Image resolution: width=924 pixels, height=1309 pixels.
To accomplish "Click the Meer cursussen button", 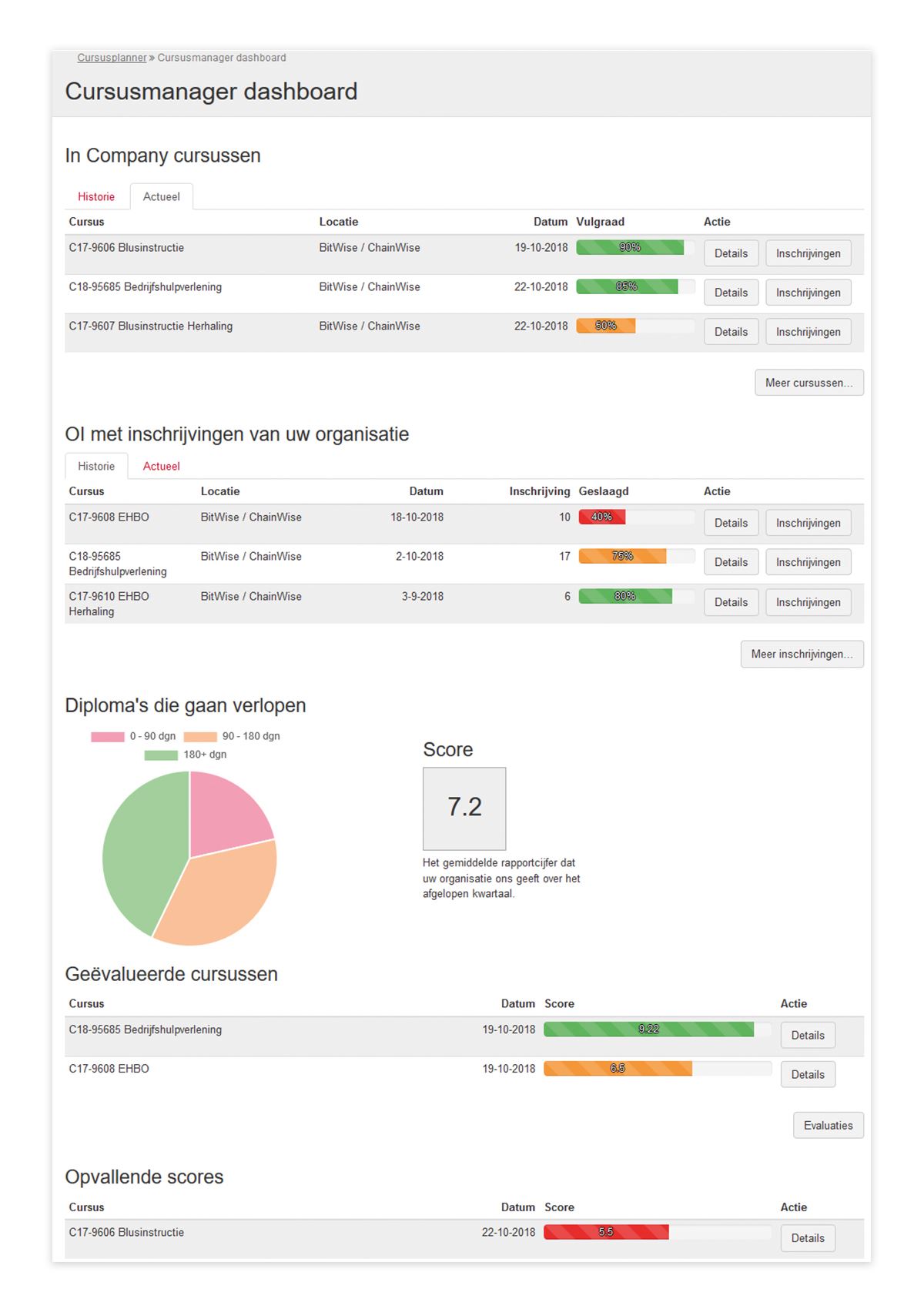I will (808, 383).
